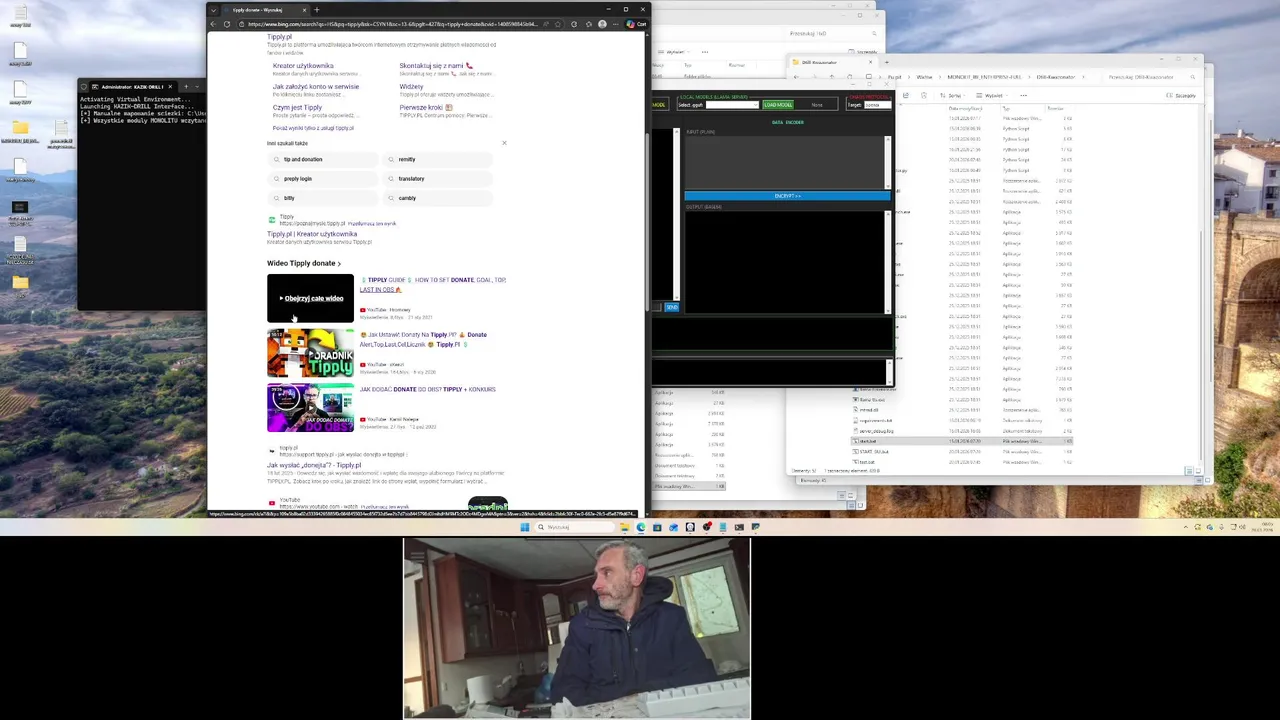Search for related term 'preply login'
The height and width of the screenshot is (720, 1280).
323,179
